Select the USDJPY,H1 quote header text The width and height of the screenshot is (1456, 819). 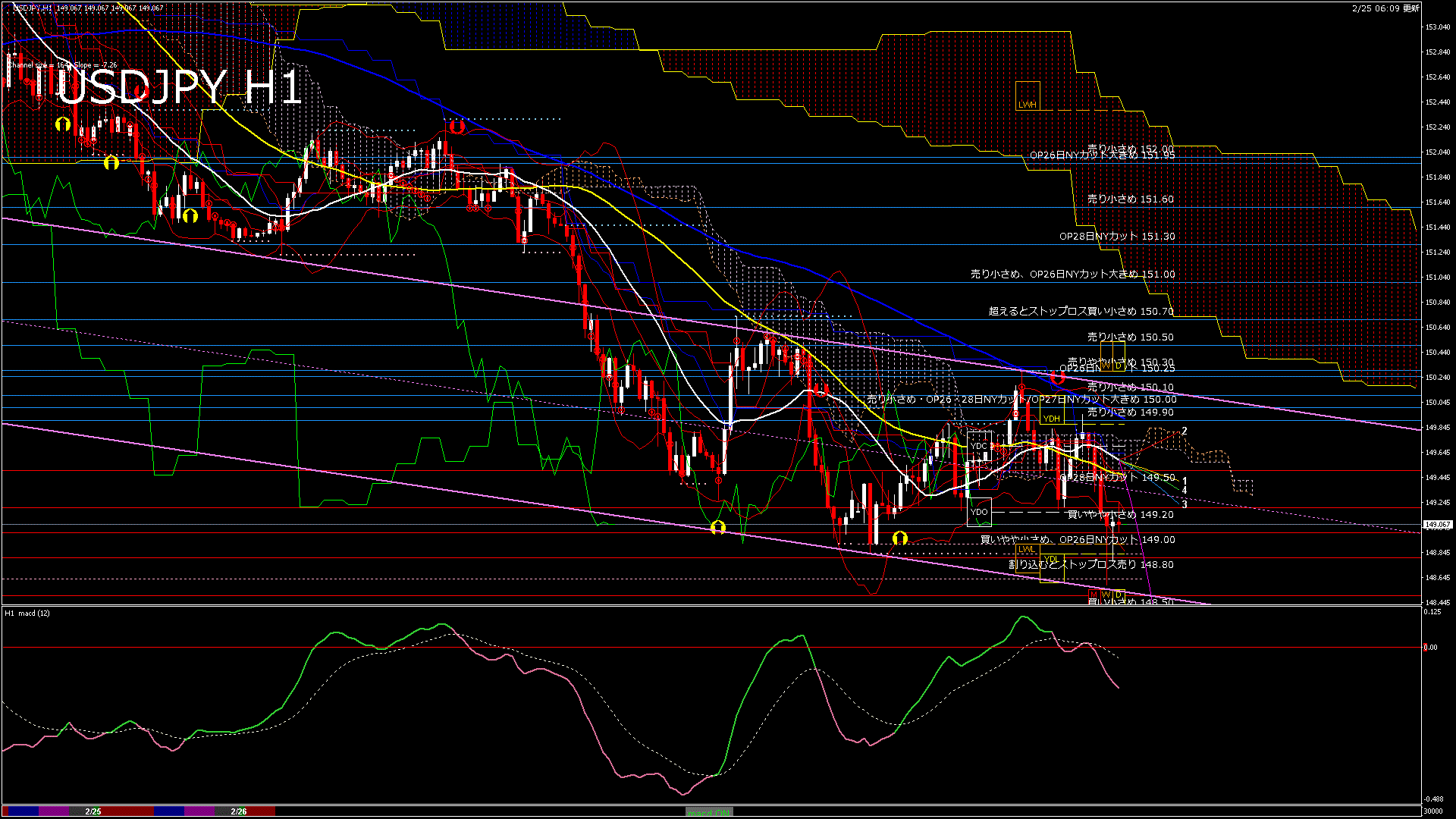pyautogui.click(x=89, y=8)
